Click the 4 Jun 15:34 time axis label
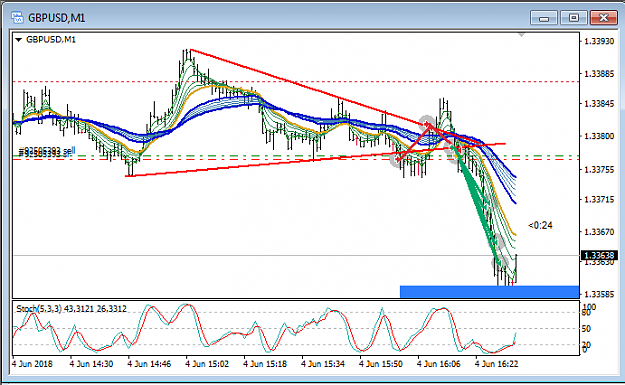 (323, 364)
